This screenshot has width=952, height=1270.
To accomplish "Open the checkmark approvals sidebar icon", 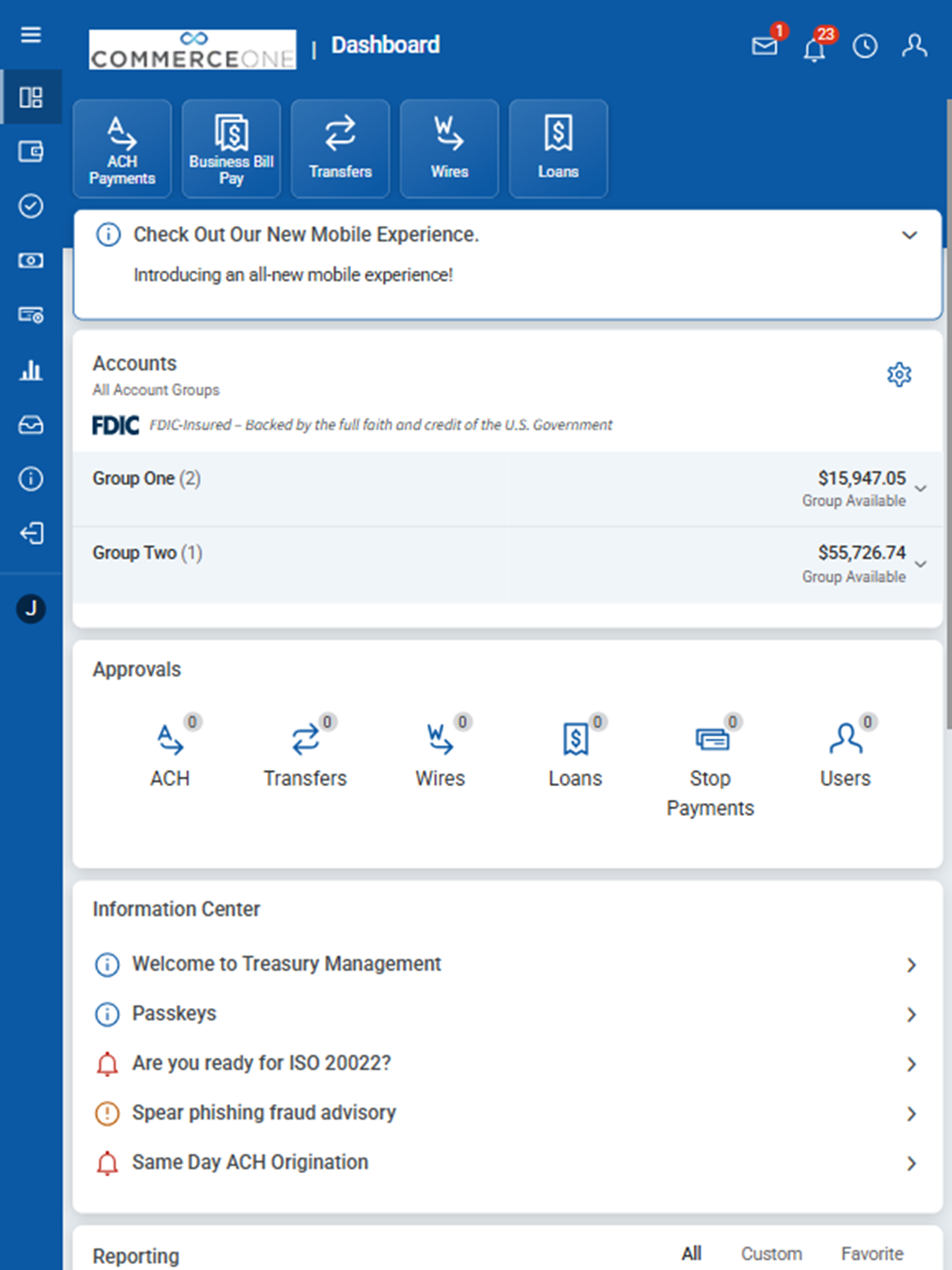I will [31, 206].
